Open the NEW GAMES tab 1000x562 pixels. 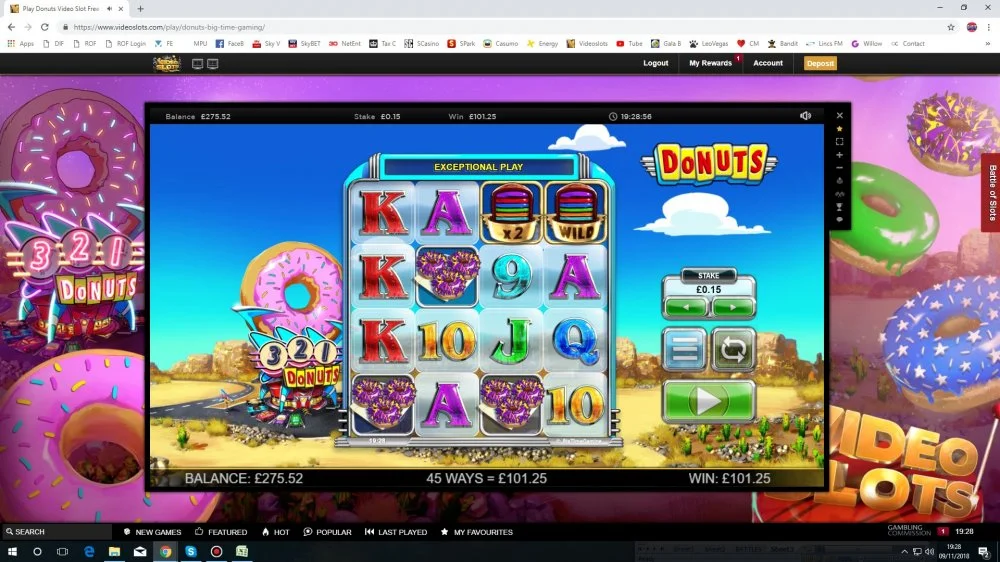click(152, 531)
